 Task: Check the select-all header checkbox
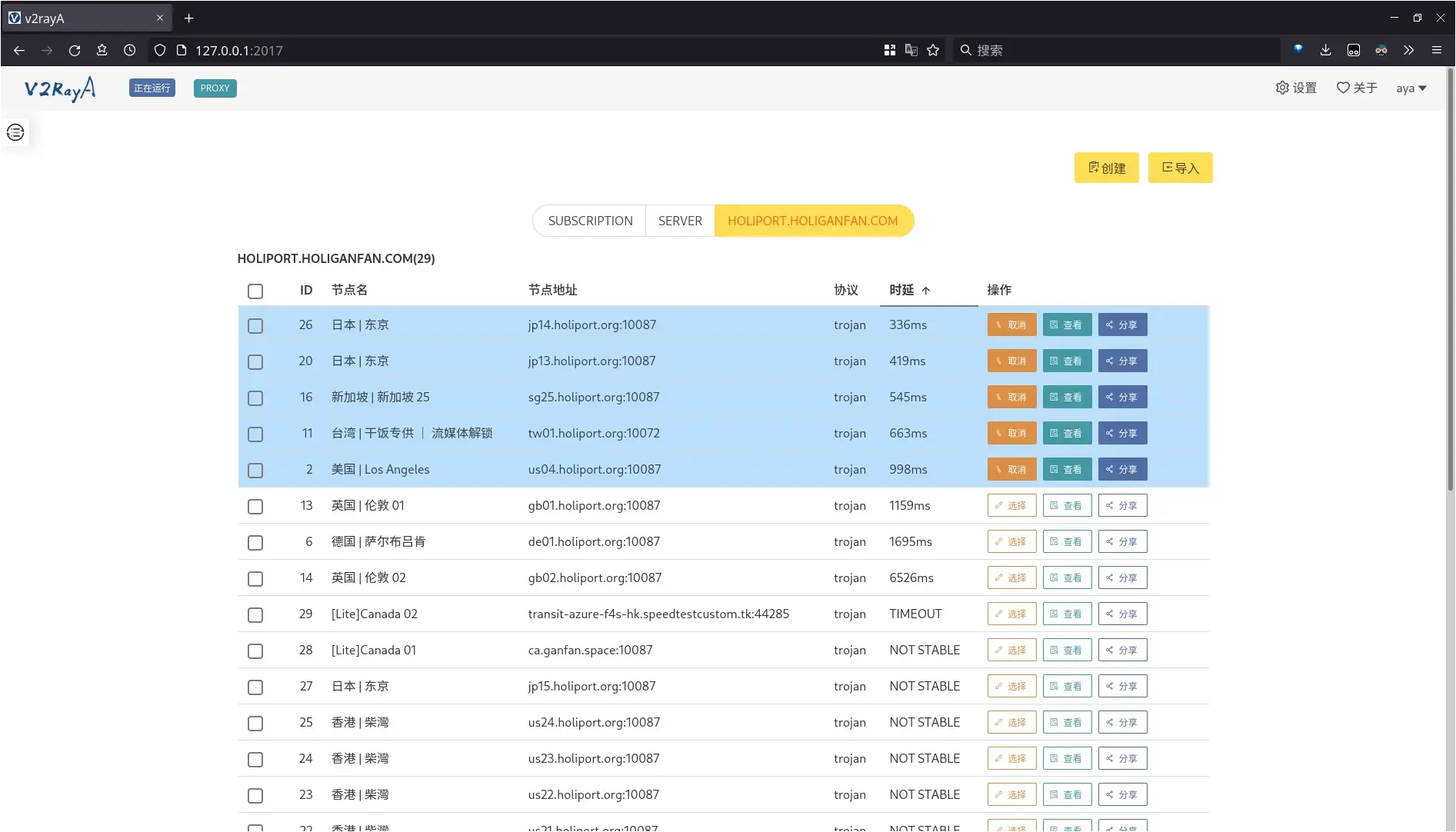pyautogui.click(x=255, y=291)
